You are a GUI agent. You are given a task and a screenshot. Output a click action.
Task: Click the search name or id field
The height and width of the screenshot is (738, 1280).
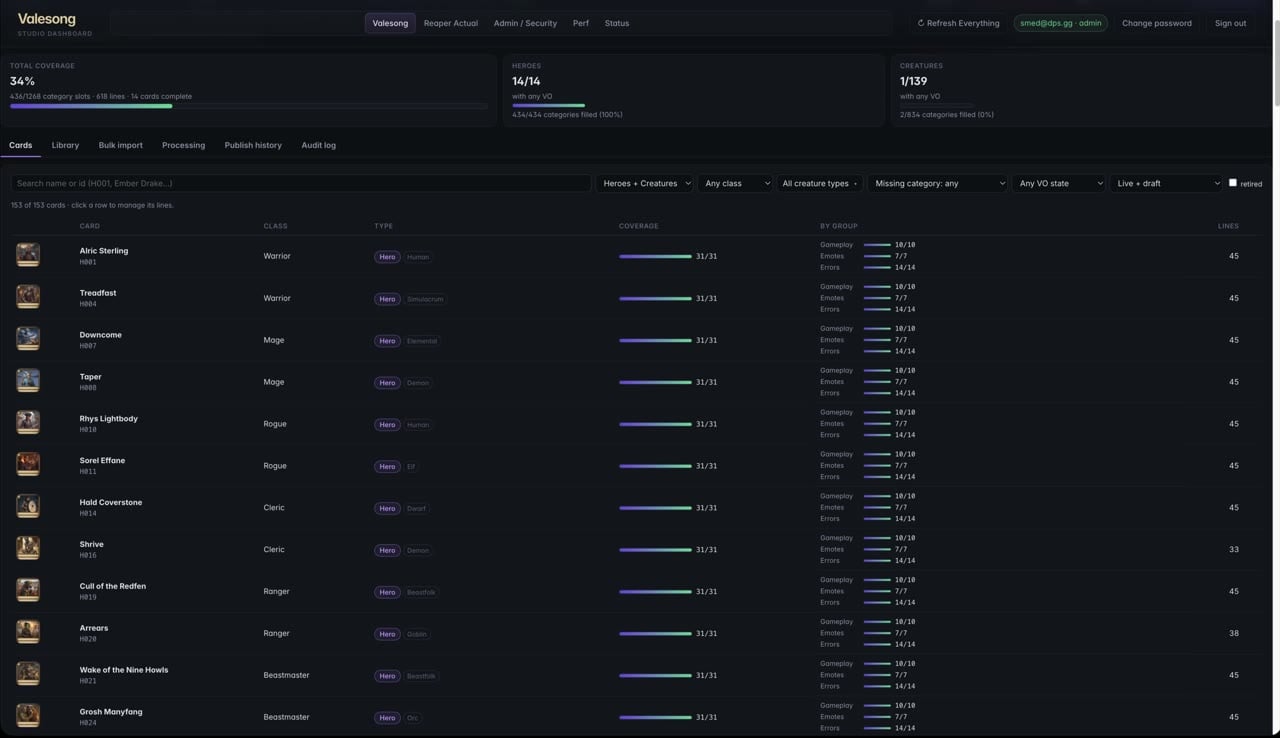(x=301, y=183)
